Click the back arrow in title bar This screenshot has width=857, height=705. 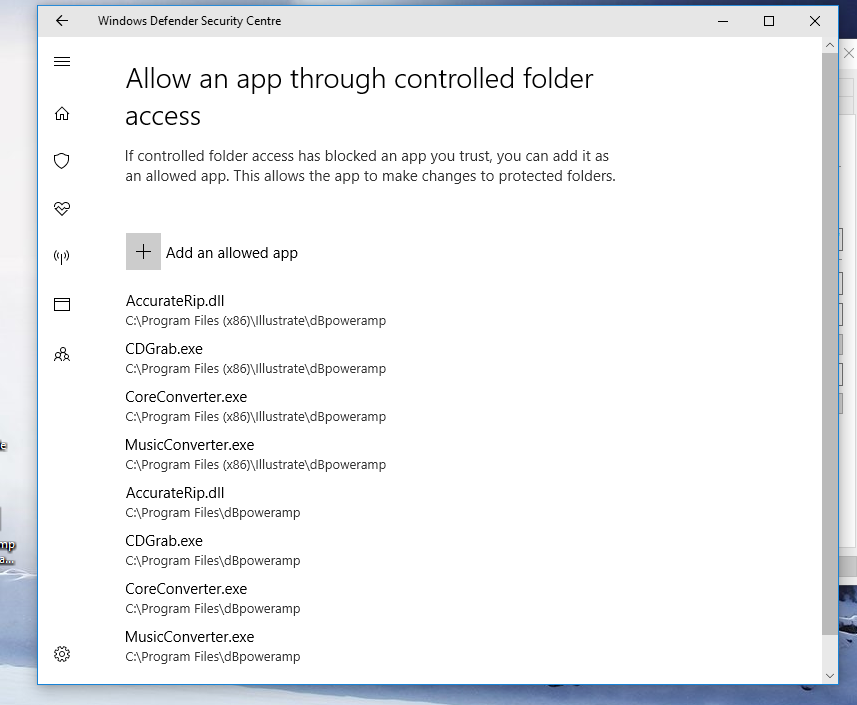click(62, 21)
